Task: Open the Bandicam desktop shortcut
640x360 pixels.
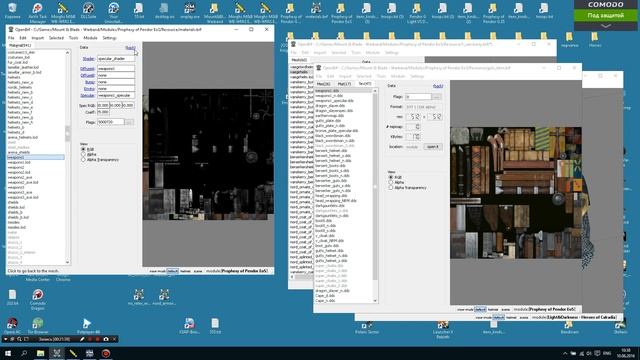Action: pos(569,328)
